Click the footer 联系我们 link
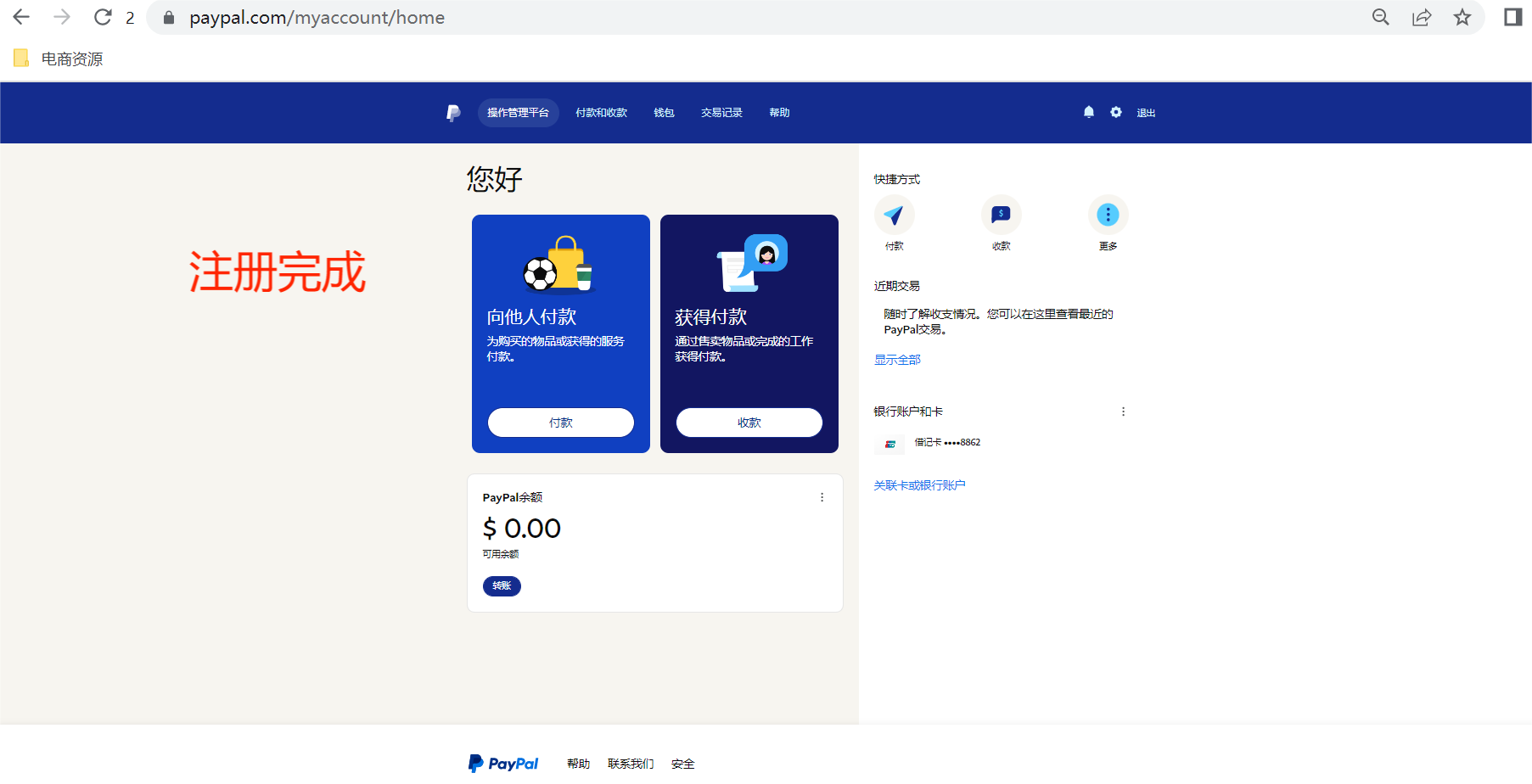The width and height of the screenshot is (1532, 784). [x=631, y=764]
